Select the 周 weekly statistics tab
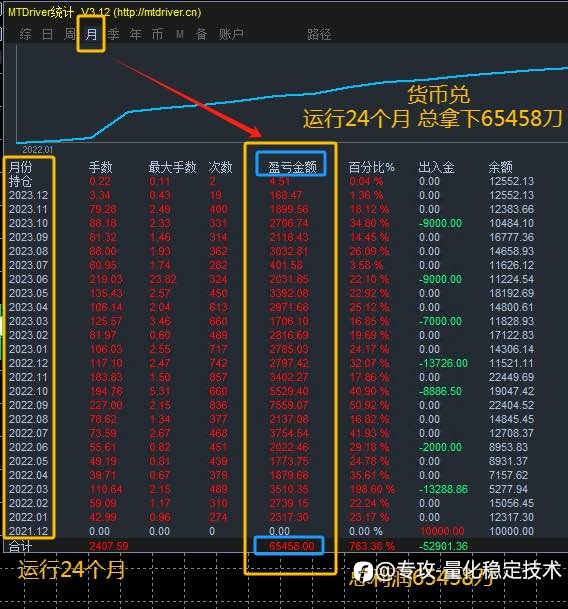Screen dimensions: 568x609 tap(70, 34)
